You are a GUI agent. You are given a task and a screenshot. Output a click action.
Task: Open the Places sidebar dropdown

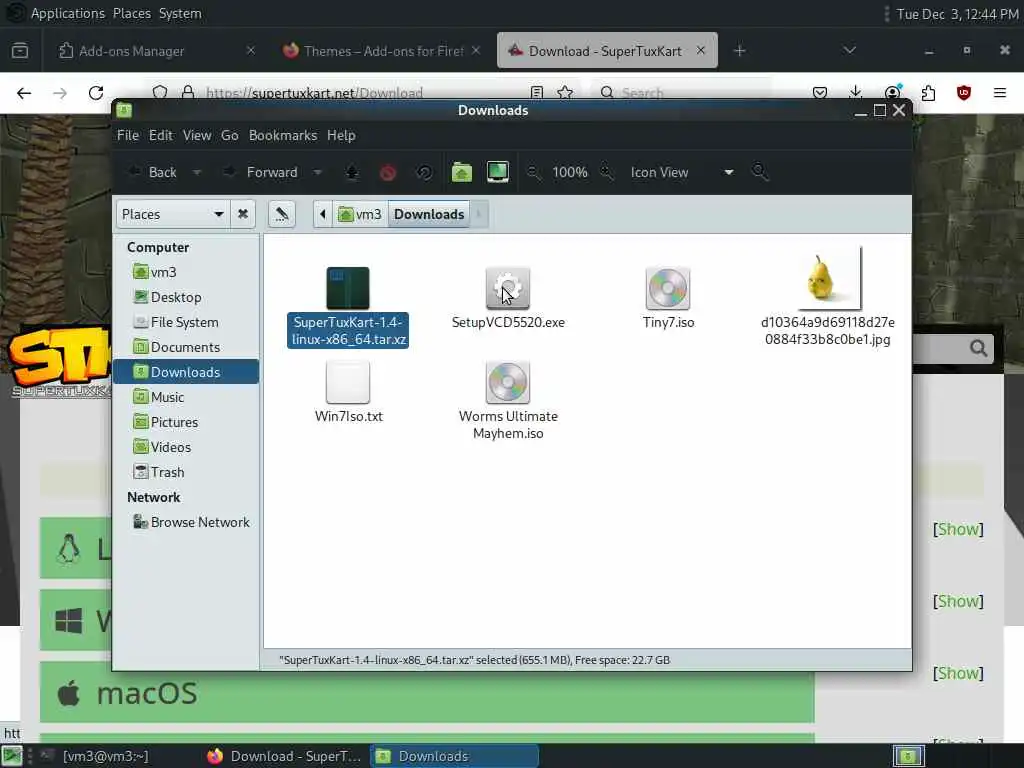173,214
